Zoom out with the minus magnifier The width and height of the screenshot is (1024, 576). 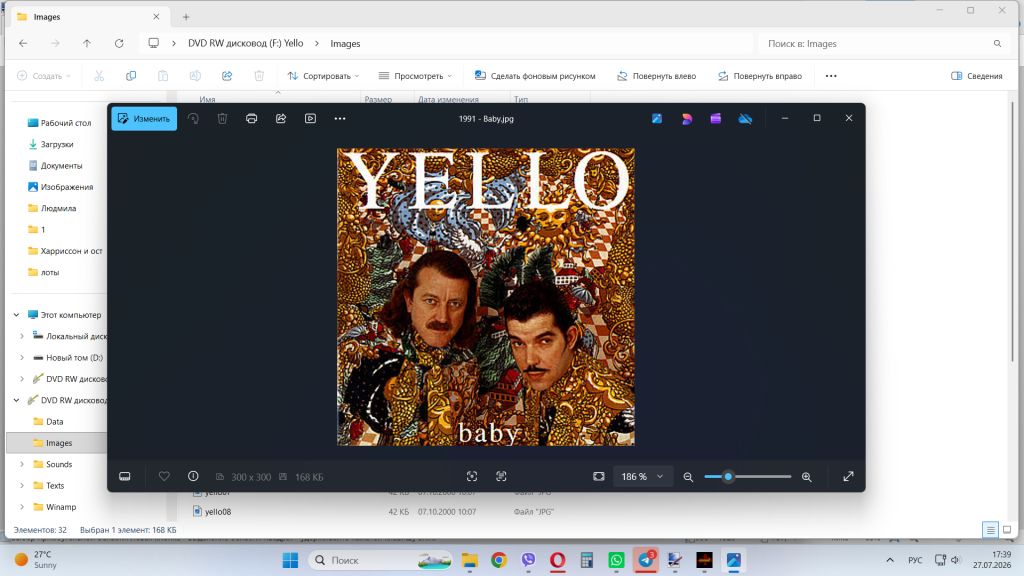tap(688, 477)
